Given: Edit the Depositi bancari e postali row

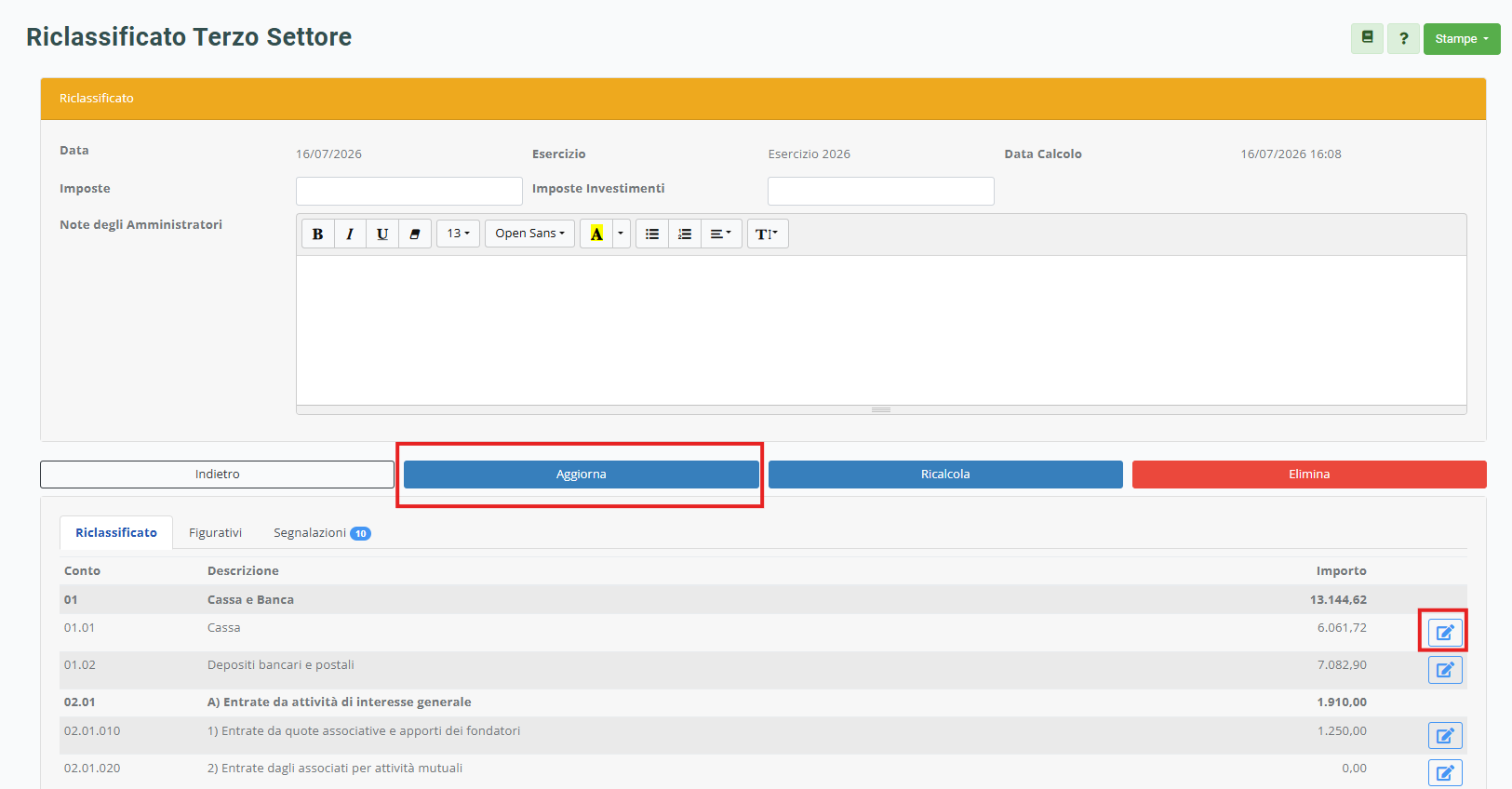Looking at the screenshot, I should tap(1445, 670).
